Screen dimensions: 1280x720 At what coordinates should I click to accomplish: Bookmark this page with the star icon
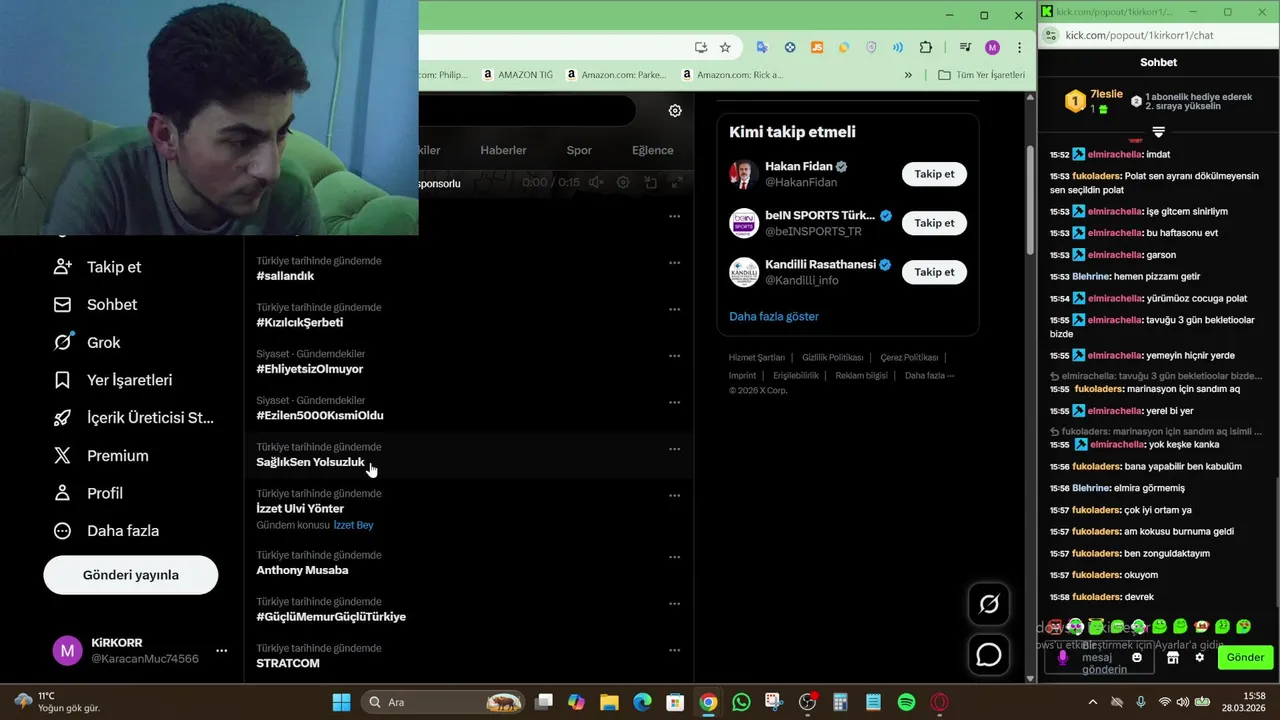tap(725, 47)
